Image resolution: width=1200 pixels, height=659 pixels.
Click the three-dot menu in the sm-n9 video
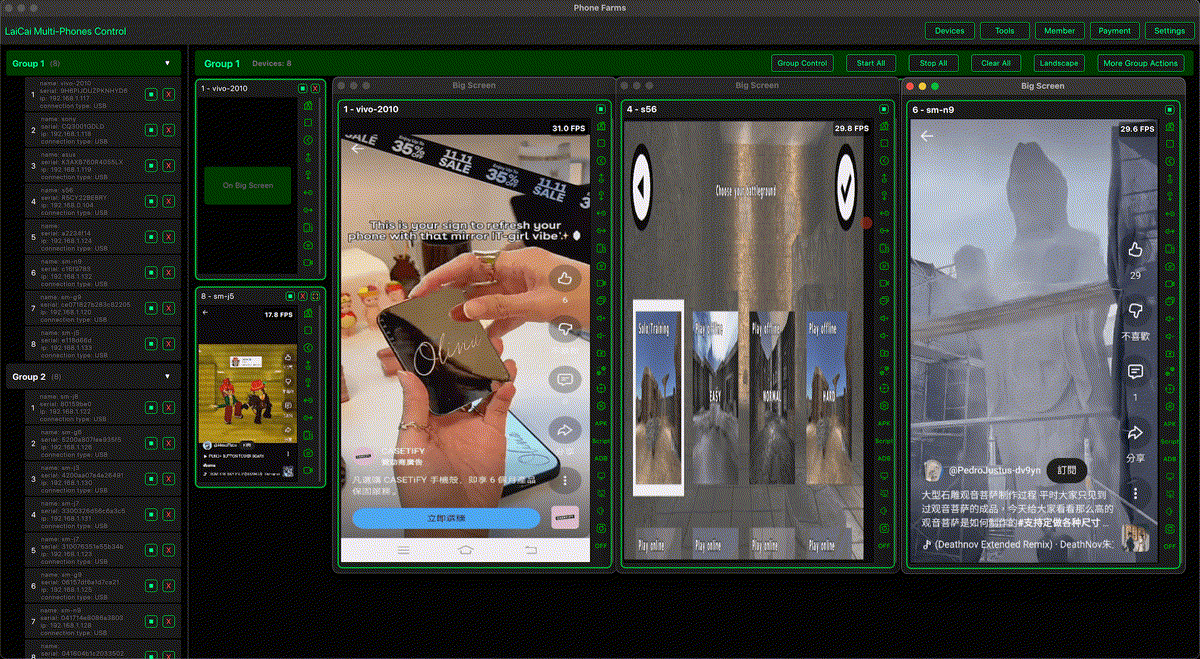coord(1135,493)
